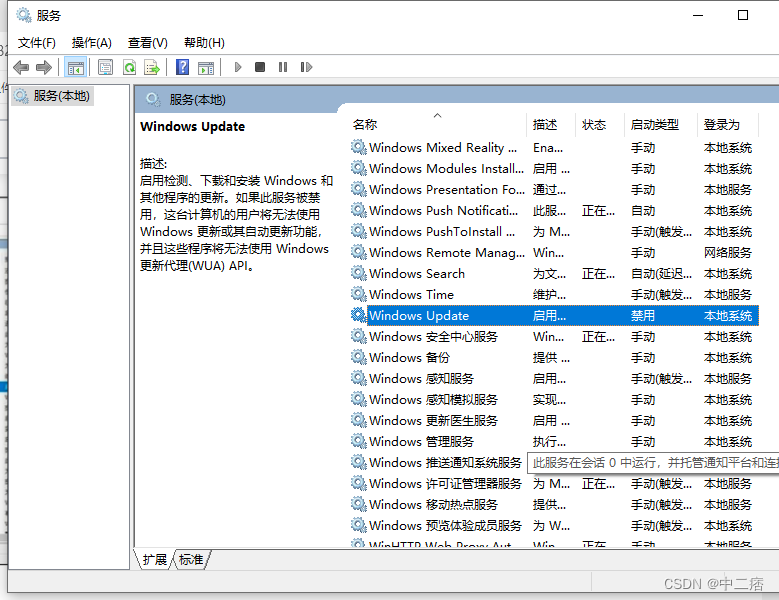This screenshot has height=600, width=779.
Task: Click gear icon beside Windows Mixed Reality
Action: 359,147
